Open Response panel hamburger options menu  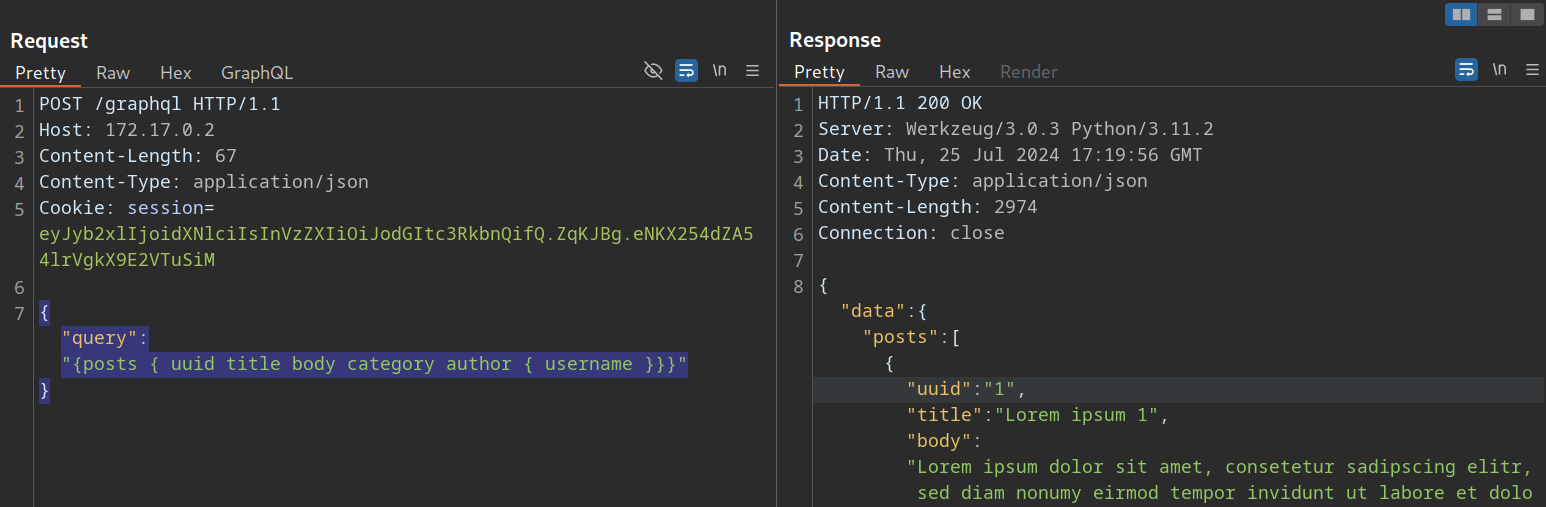[1532, 70]
